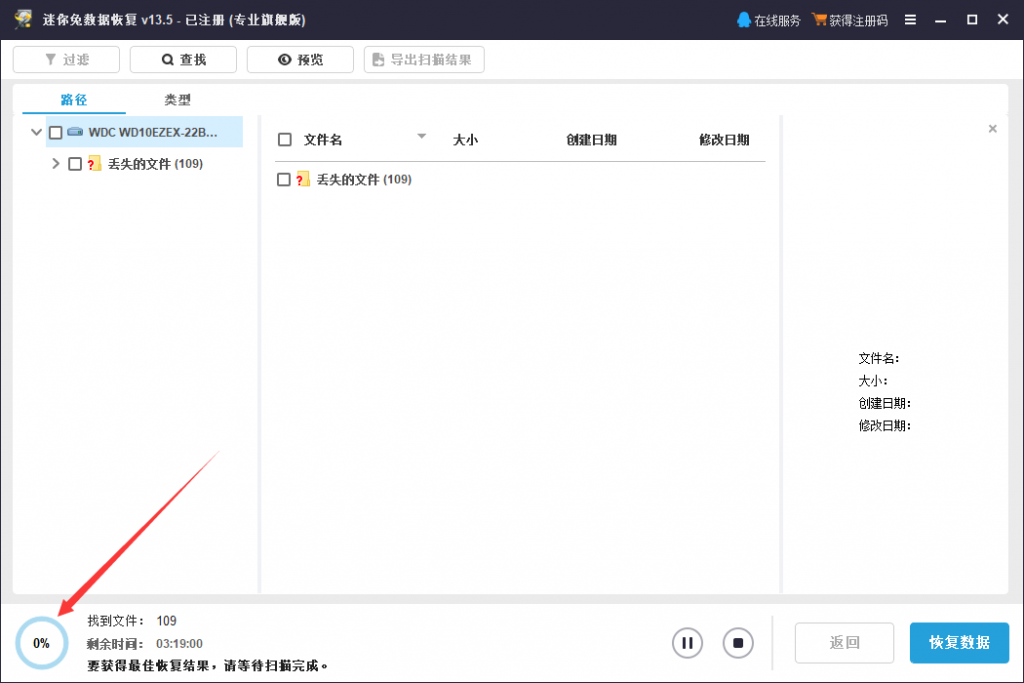Click the drive icon of WDC WD10EZEX
This screenshot has height=683, width=1024.
click(x=75, y=132)
